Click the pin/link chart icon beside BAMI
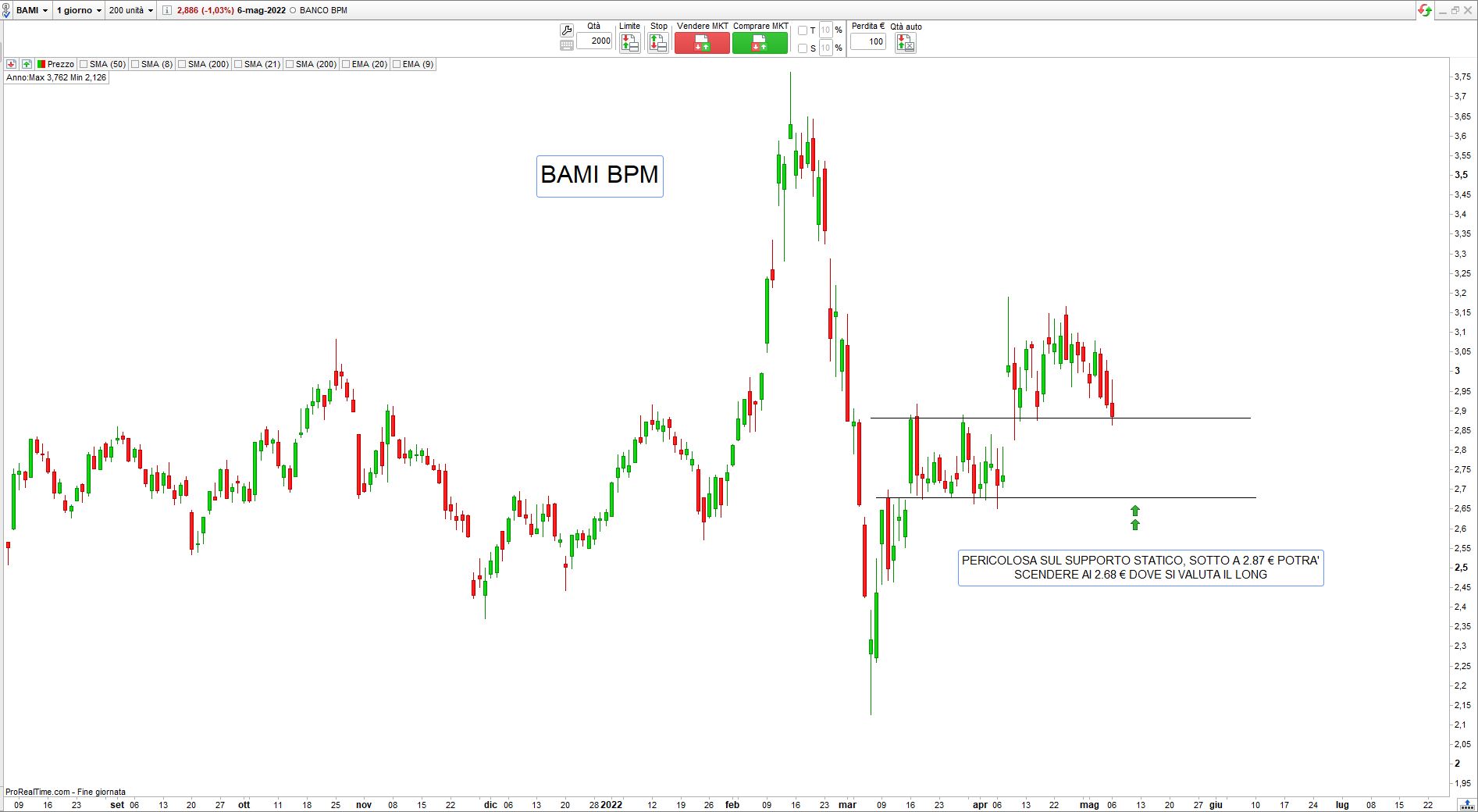The width and height of the screenshot is (1478, 812). 6,10
